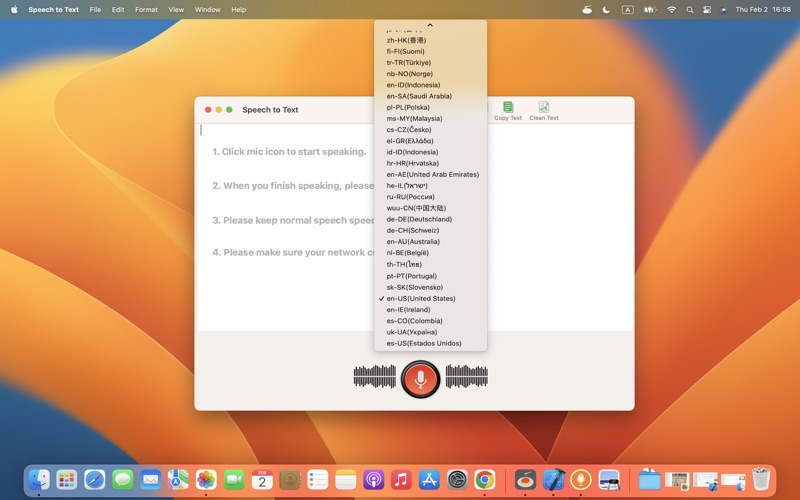Open Finder from the Dock
This screenshot has height=500, width=800.
tap(39, 480)
